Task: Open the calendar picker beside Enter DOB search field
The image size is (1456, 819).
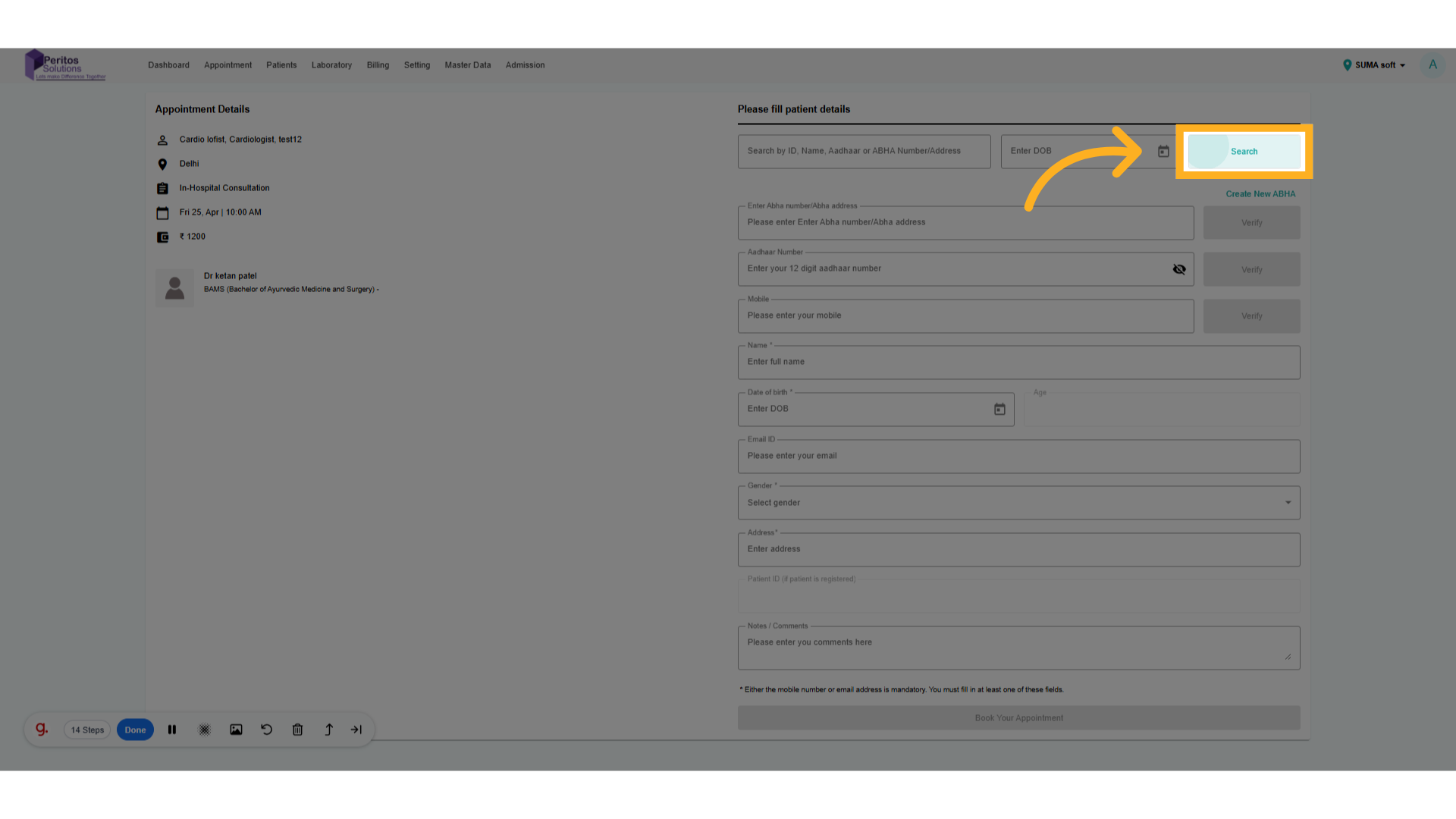Action: (1164, 151)
